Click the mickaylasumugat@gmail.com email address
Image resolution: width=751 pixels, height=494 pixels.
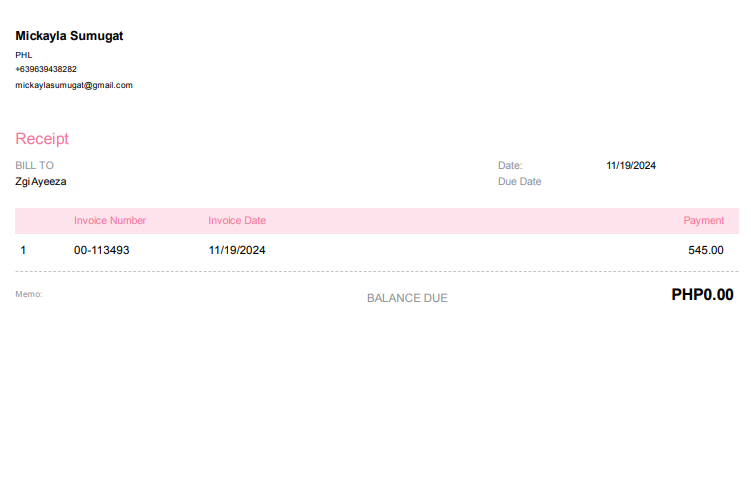click(x=74, y=85)
